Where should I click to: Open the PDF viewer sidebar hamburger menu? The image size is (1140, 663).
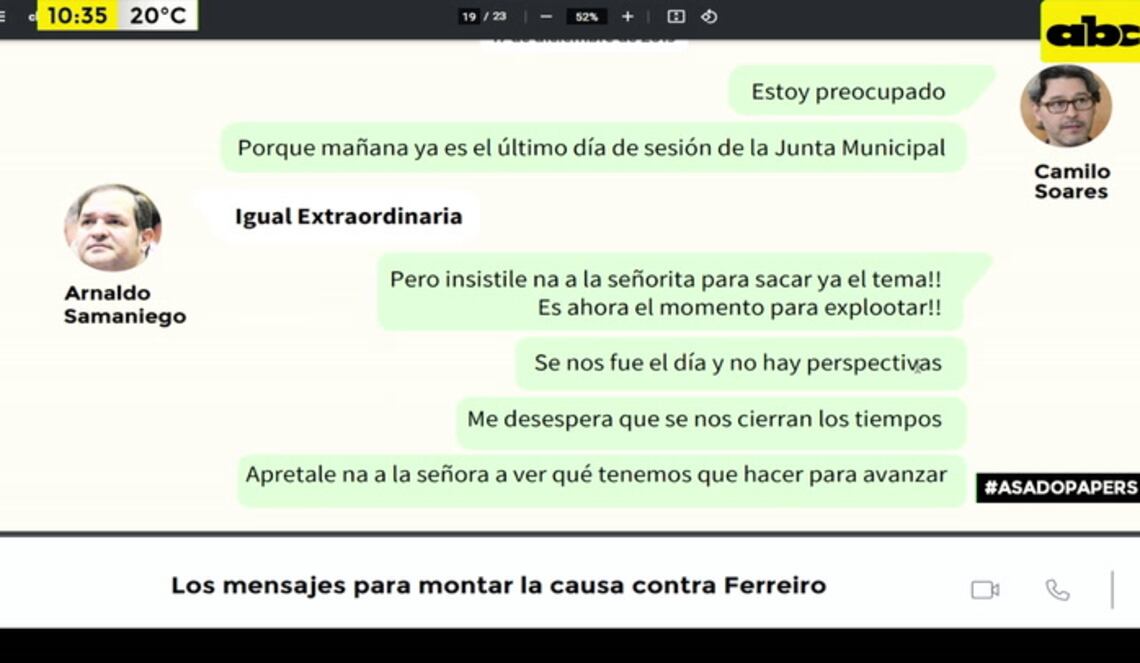click(4, 16)
